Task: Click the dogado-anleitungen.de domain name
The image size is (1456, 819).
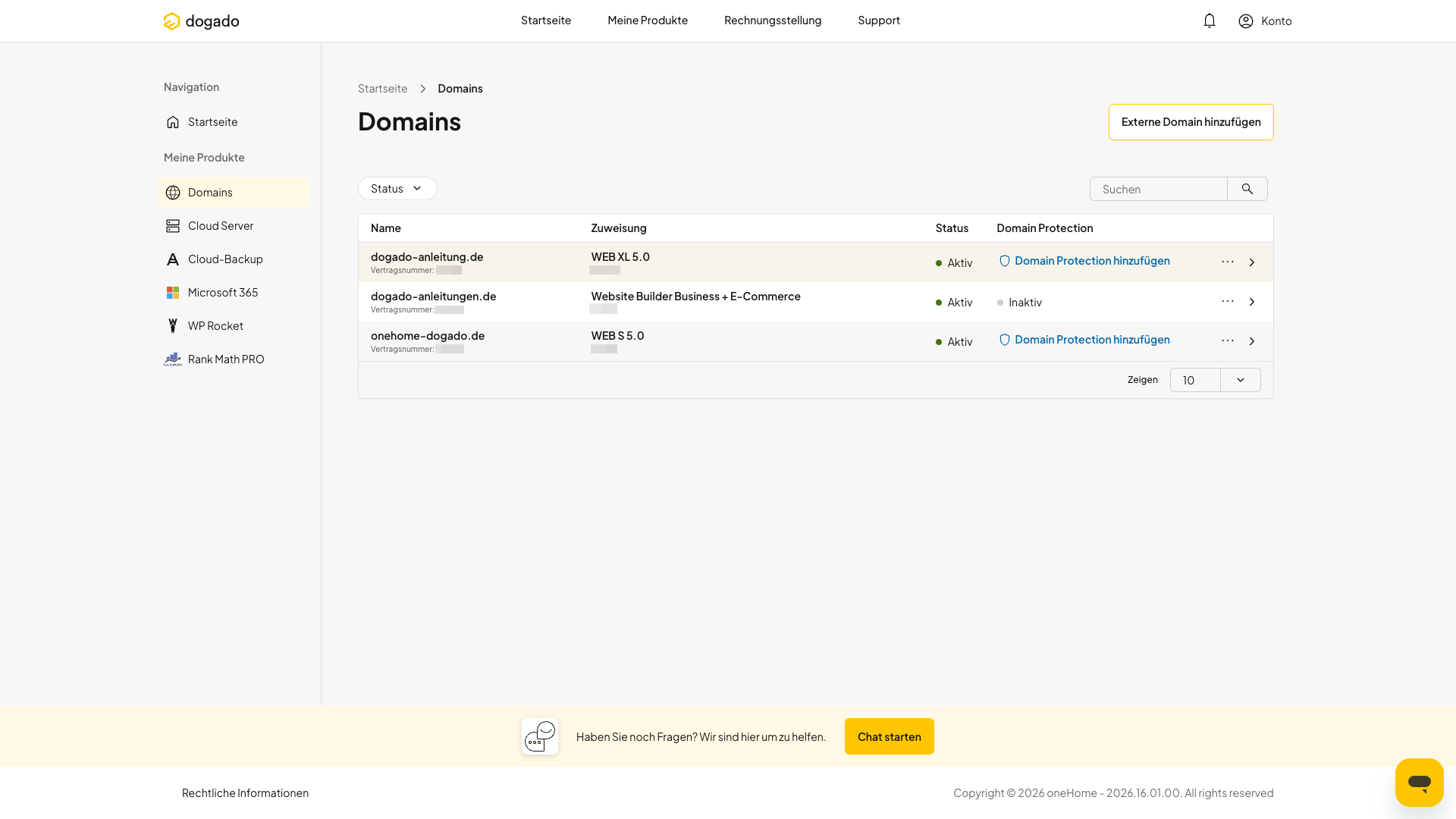Action: click(433, 297)
